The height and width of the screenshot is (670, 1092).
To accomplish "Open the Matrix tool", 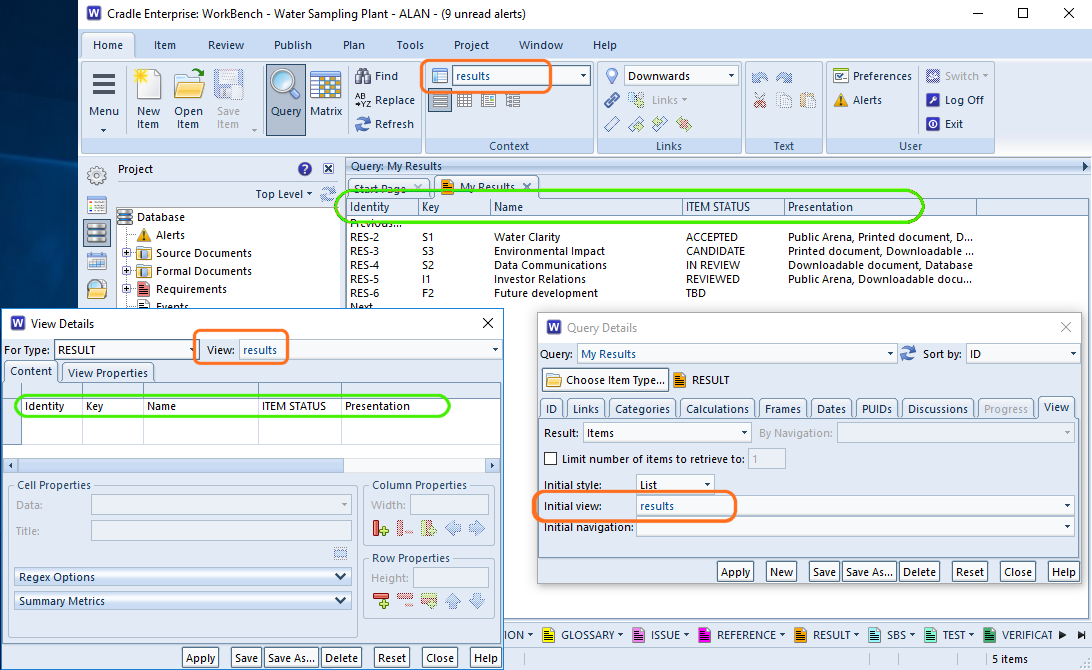I will pyautogui.click(x=326, y=95).
